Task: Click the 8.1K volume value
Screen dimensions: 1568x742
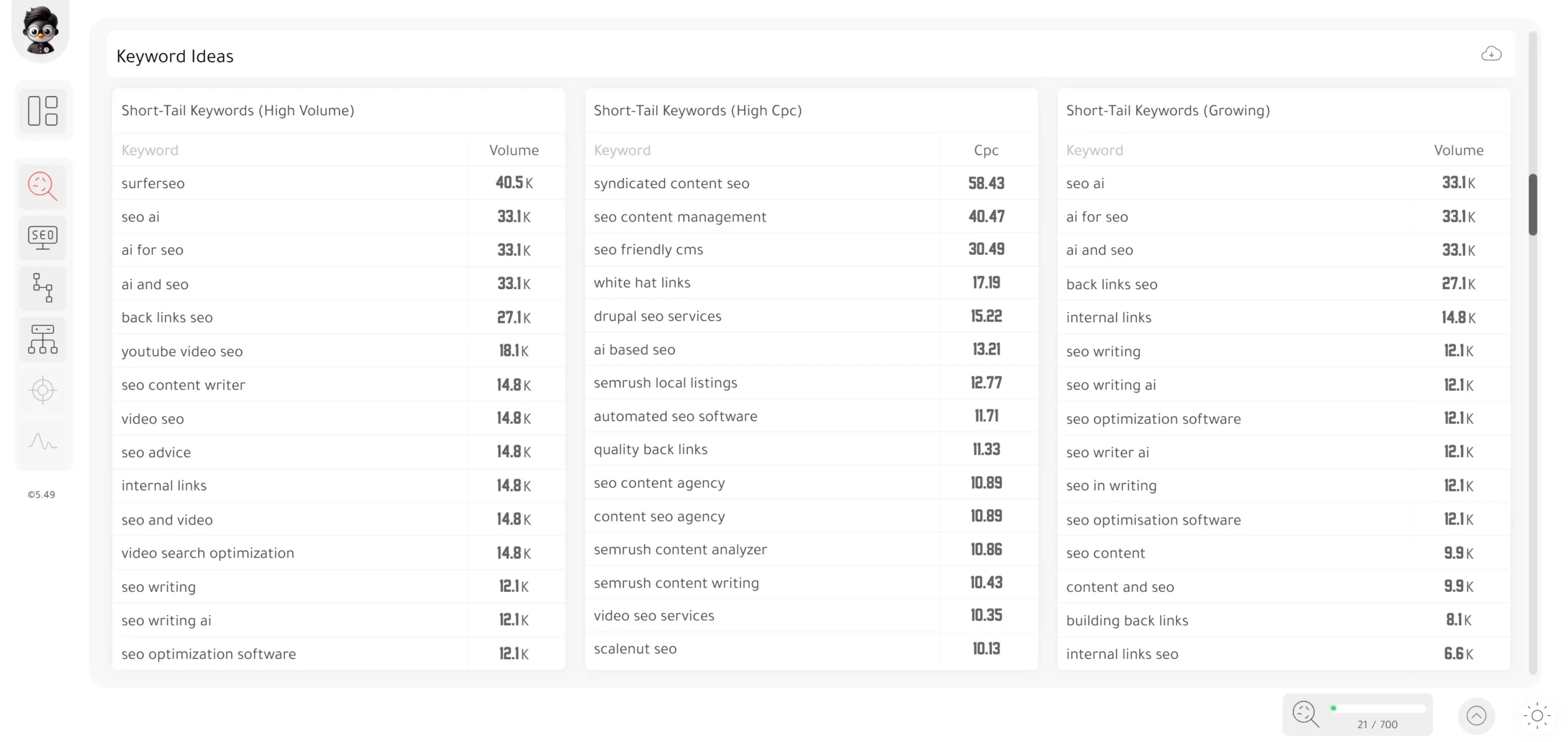Action: tap(1458, 620)
